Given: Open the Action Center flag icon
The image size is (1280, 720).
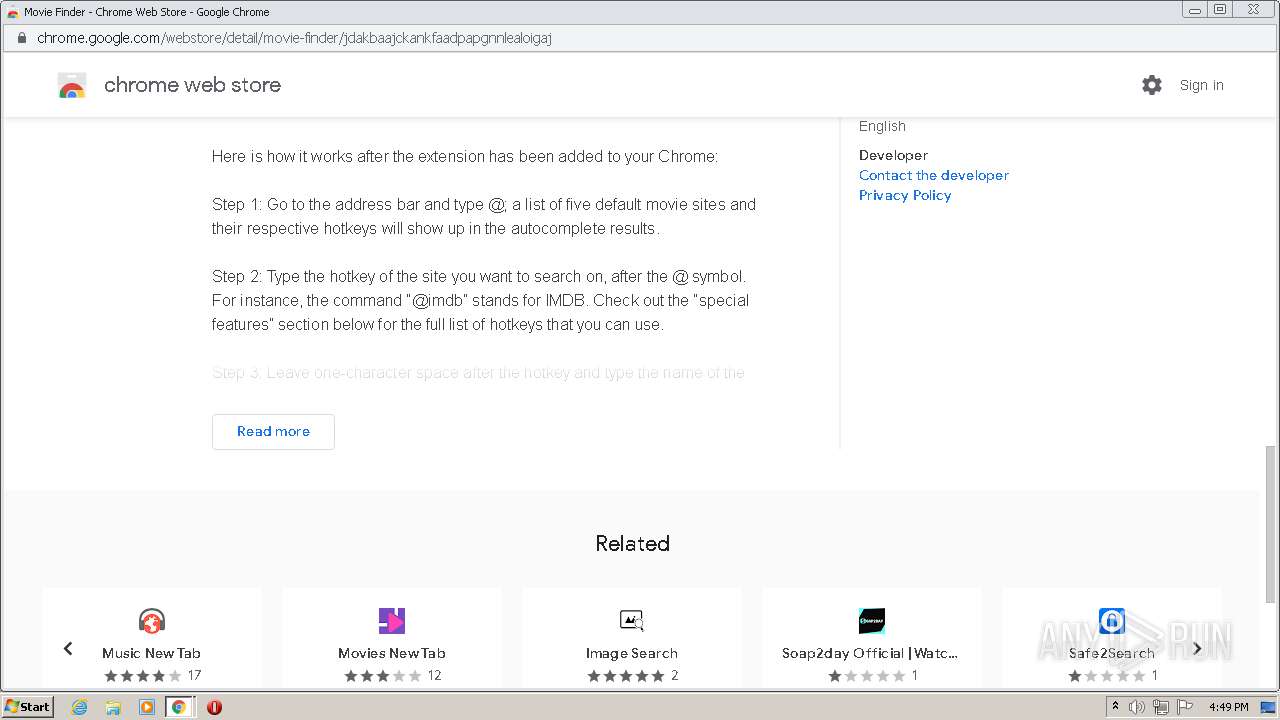Looking at the screenshot, I should (x=1185, y=707).
